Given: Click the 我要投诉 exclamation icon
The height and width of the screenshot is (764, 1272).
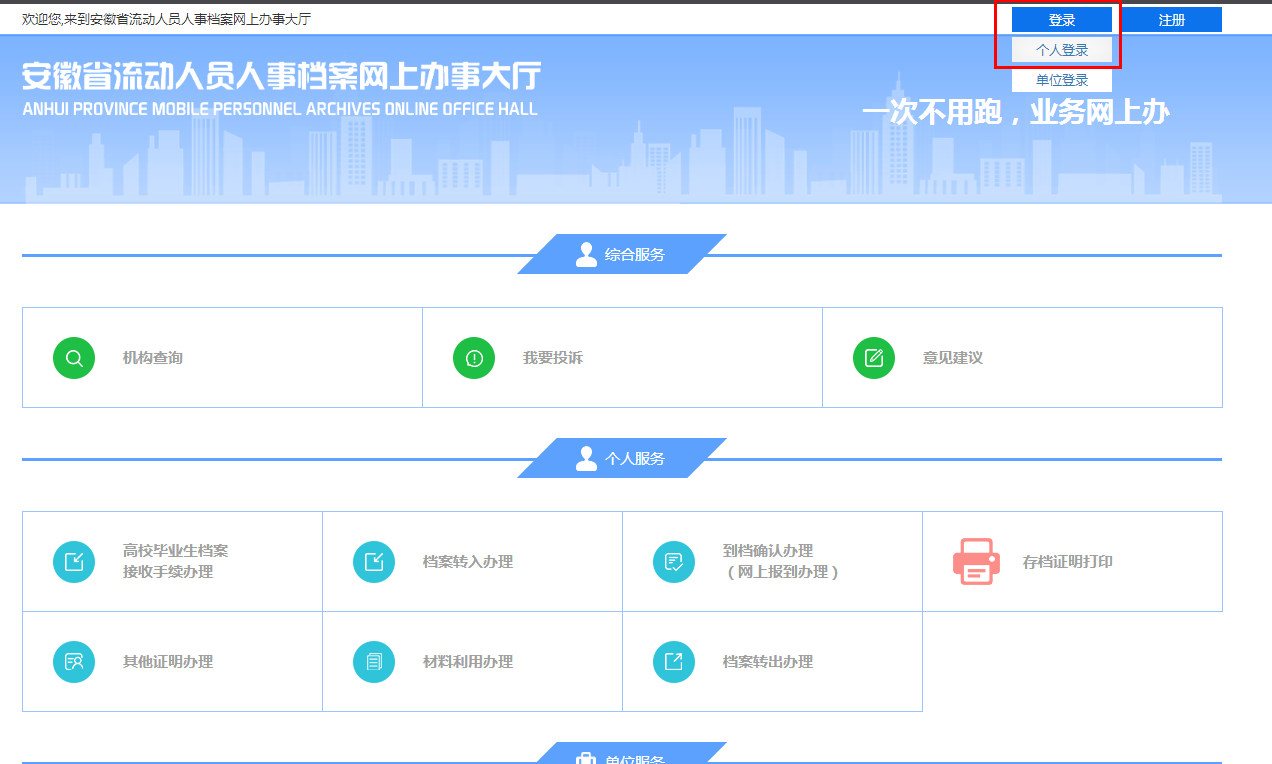Looking at the screenshot, I should (474, 358).
